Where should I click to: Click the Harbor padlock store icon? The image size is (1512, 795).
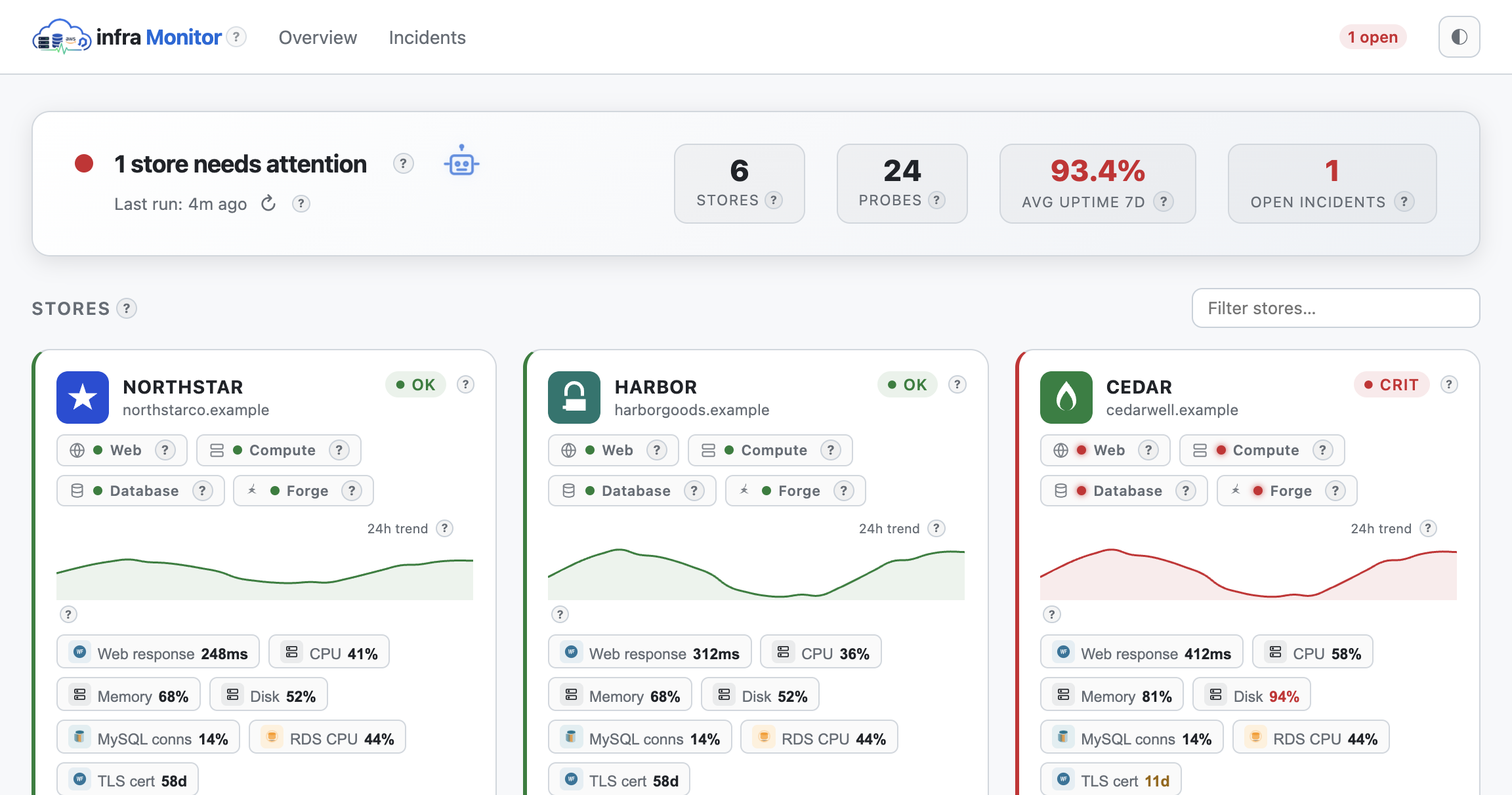coord(574,397)
